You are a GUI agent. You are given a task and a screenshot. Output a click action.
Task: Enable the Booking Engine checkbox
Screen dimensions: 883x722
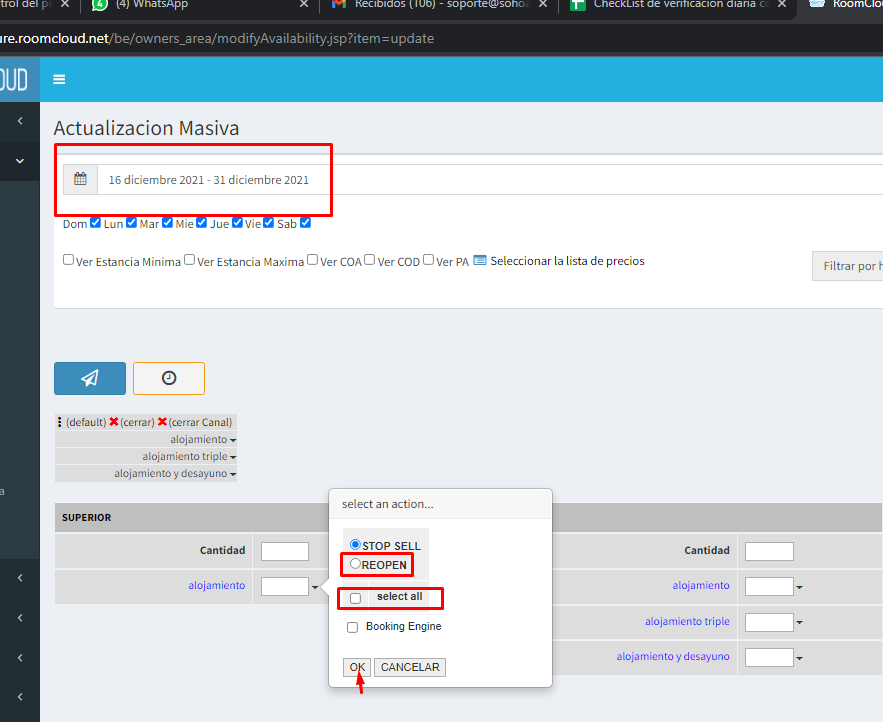click(352, 627)
